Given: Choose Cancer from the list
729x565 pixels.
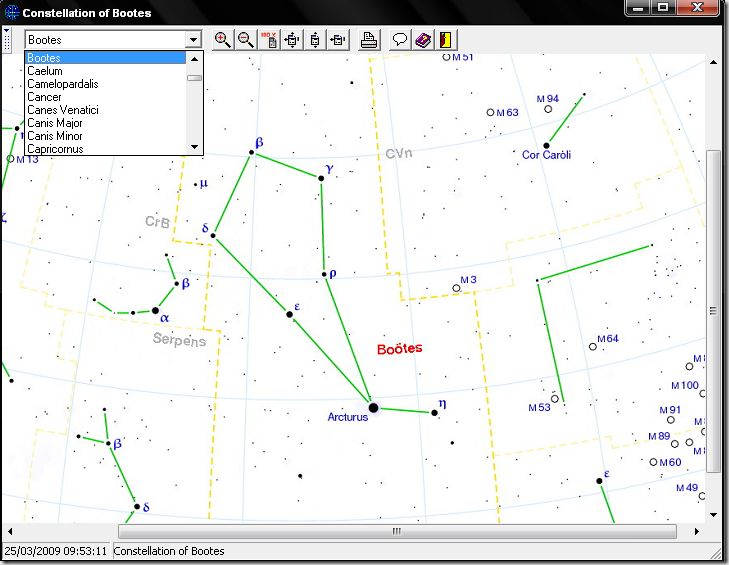Looking at the screenshot, I should (x=106, y=97).
